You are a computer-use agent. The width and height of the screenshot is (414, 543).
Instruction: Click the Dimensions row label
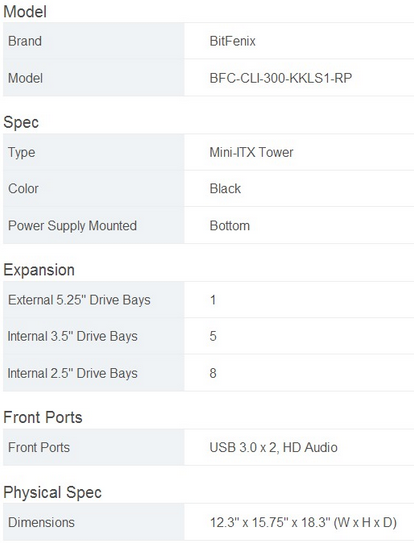41,522
